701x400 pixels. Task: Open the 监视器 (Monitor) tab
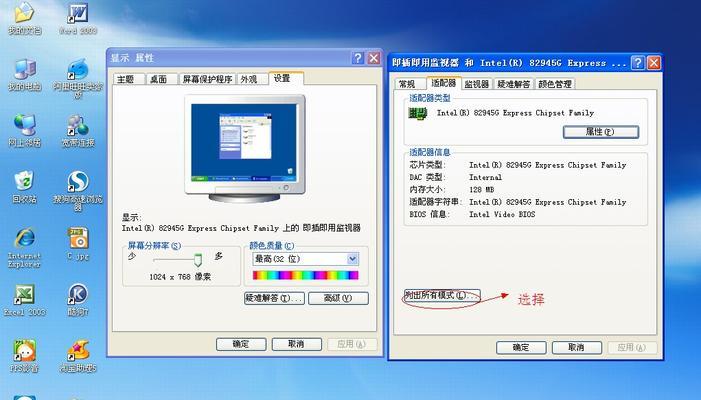pos(477,84)
